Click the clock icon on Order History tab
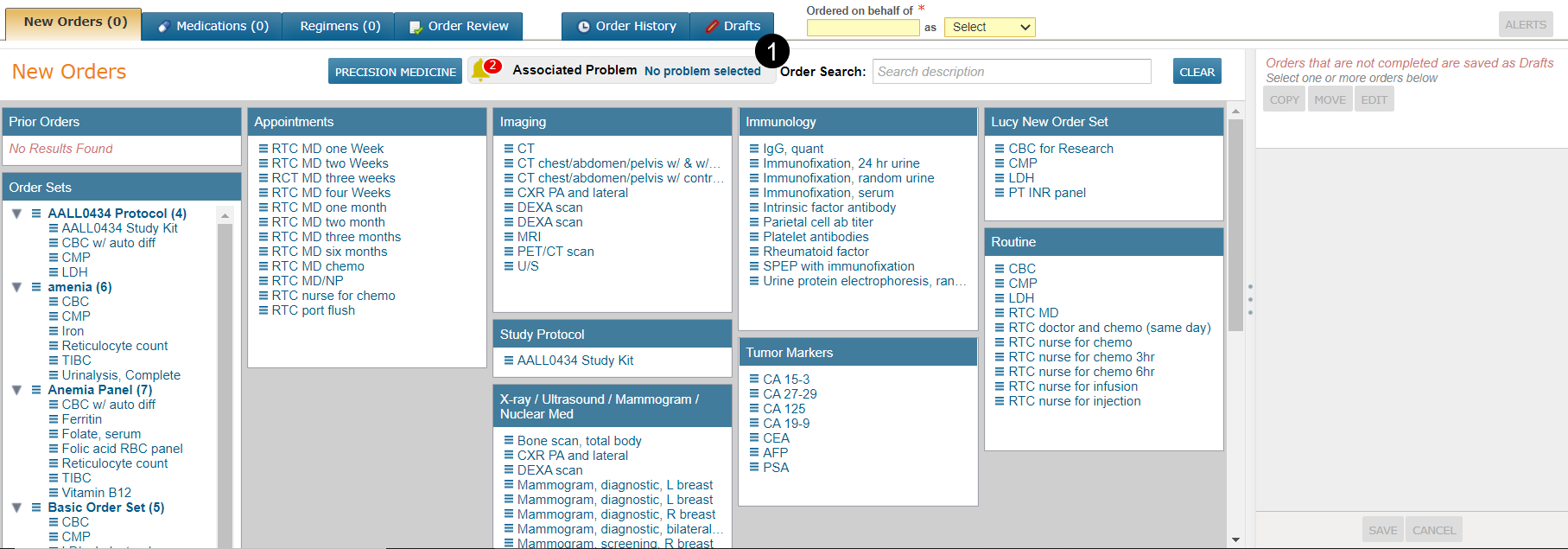Screen dimensions: 1568x549 [584, 27]
